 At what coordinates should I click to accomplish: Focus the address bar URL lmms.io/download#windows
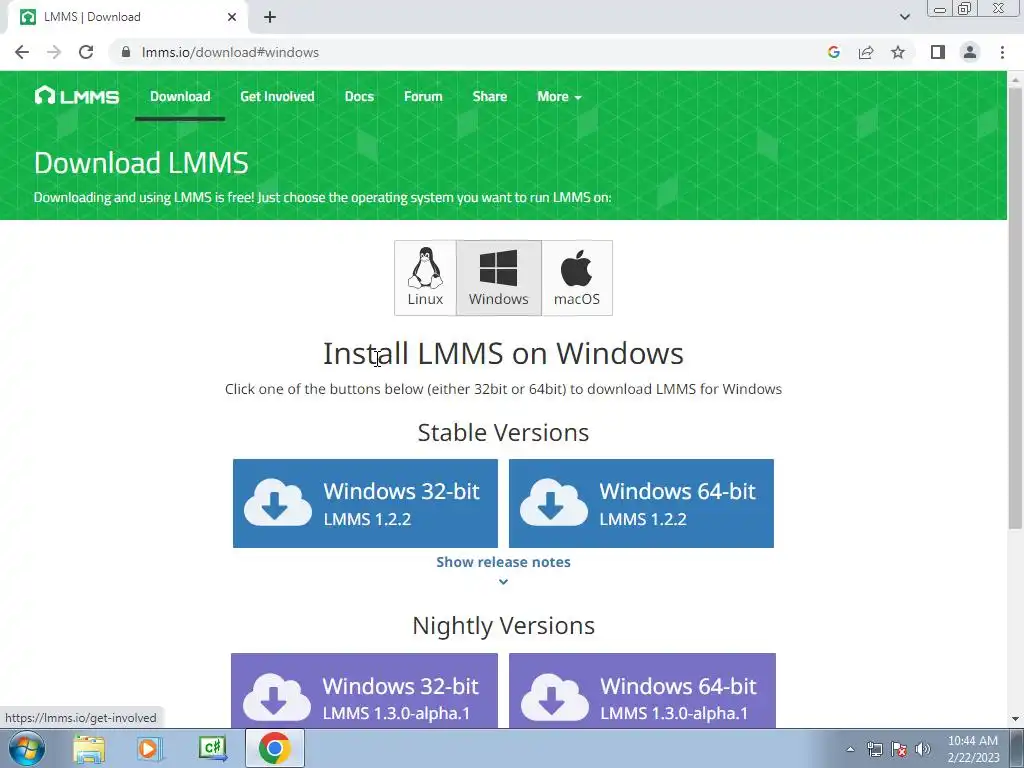pos(230,52)
